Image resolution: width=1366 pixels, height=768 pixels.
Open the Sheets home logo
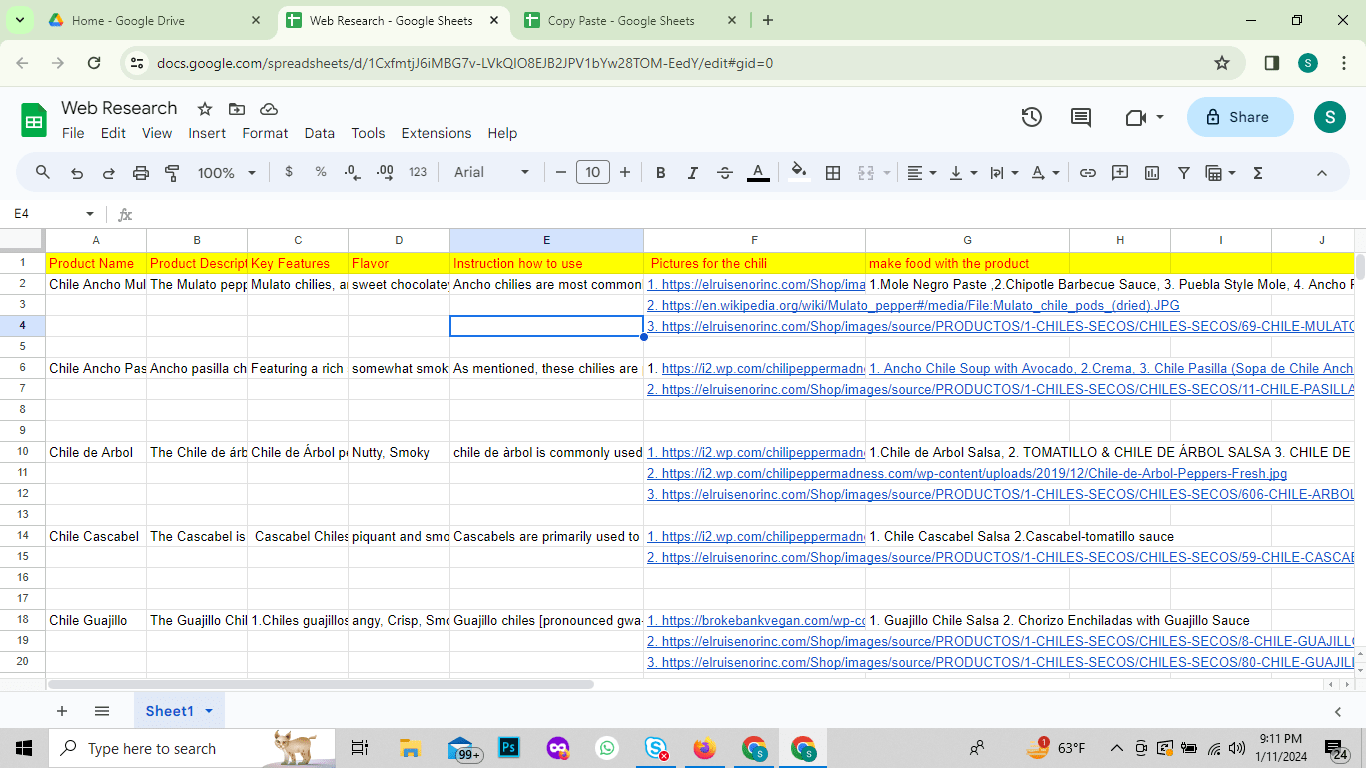point(34,121)
